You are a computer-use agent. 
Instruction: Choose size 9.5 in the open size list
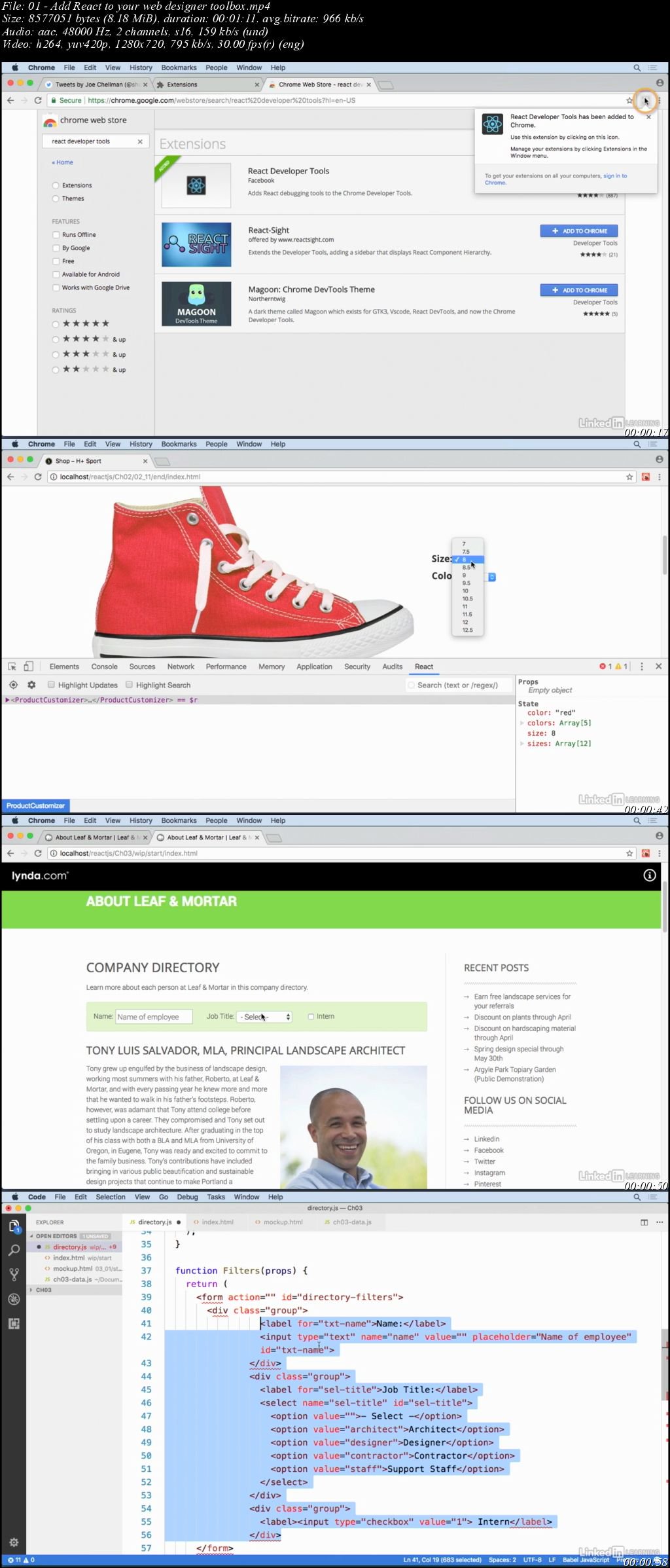pyautogui.click(x=467, y=583)
